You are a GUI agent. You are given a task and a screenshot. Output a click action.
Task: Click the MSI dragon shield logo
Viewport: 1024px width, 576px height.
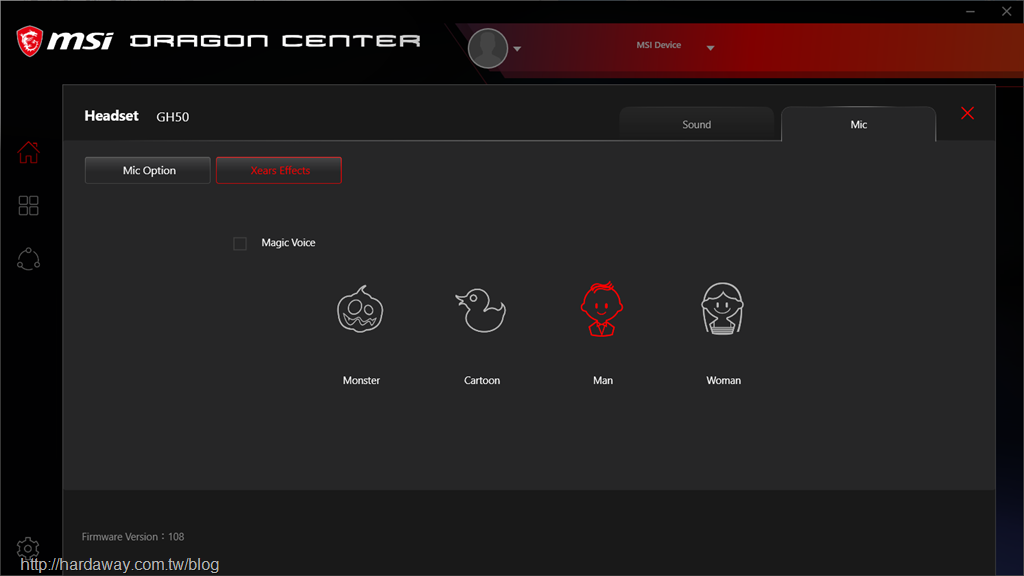(29, 41)
